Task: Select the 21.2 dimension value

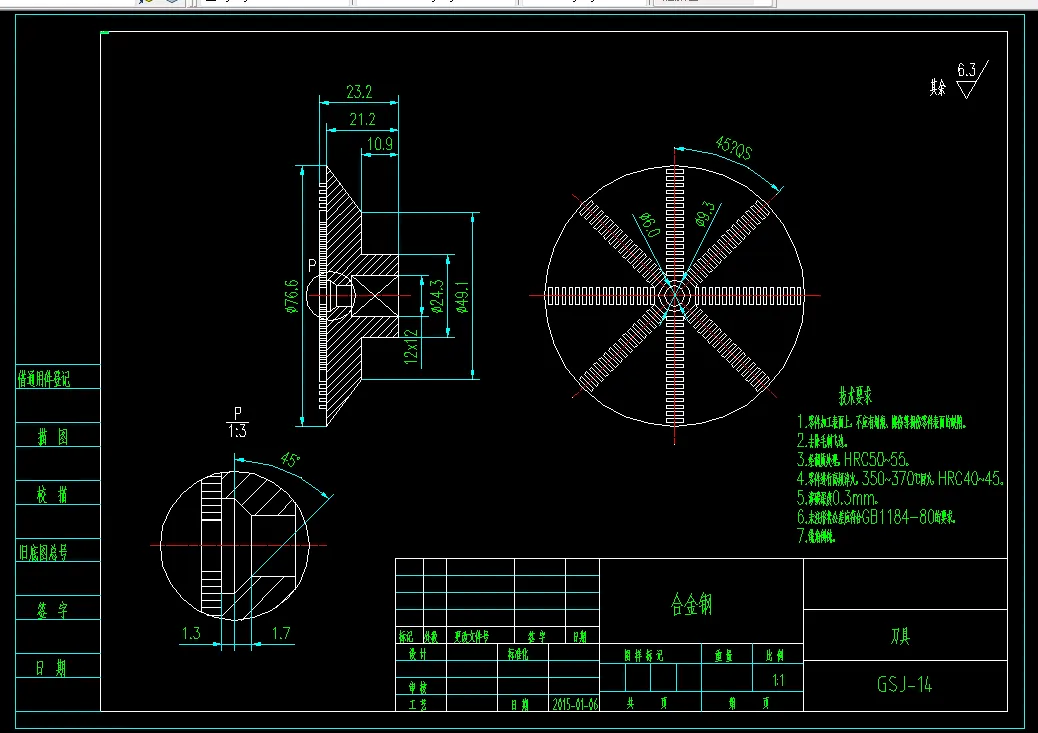Action: click(362, 119)
